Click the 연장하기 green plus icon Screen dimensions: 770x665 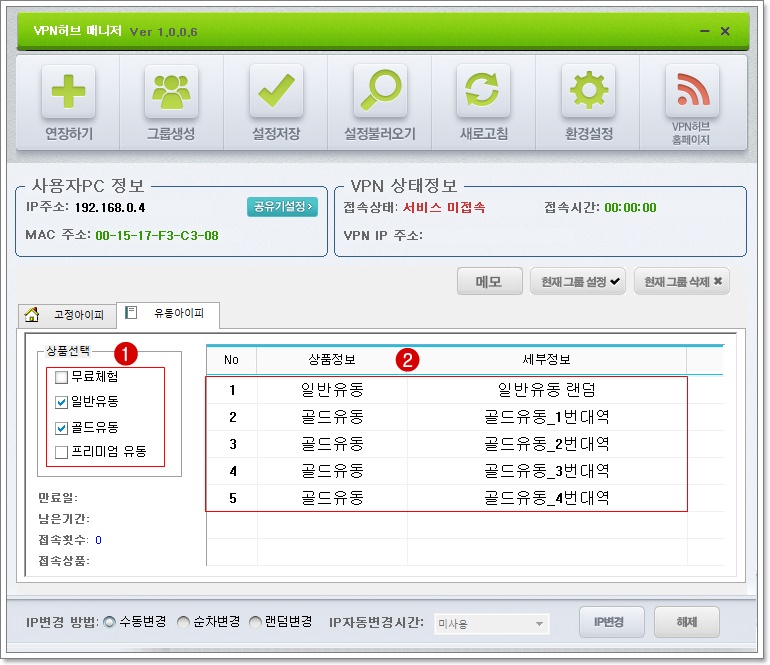(68, 92)
